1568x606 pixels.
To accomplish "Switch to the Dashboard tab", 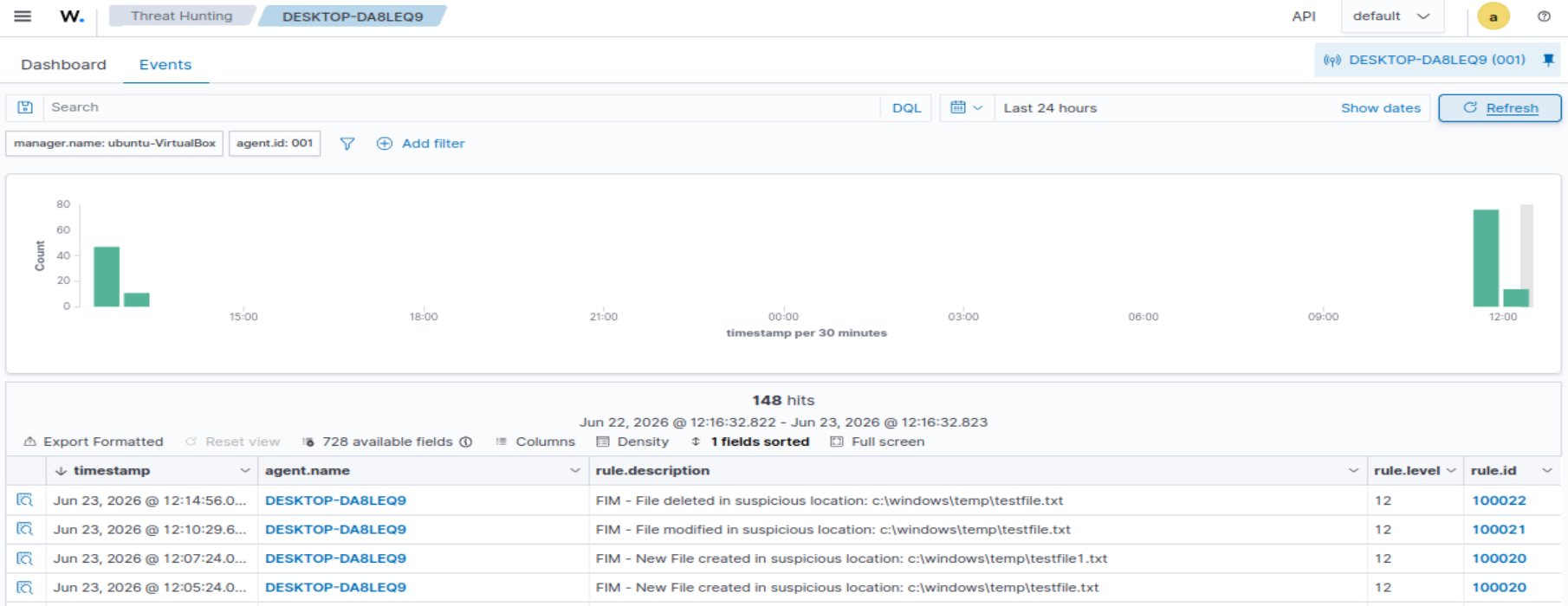I will tap(63, 65).
